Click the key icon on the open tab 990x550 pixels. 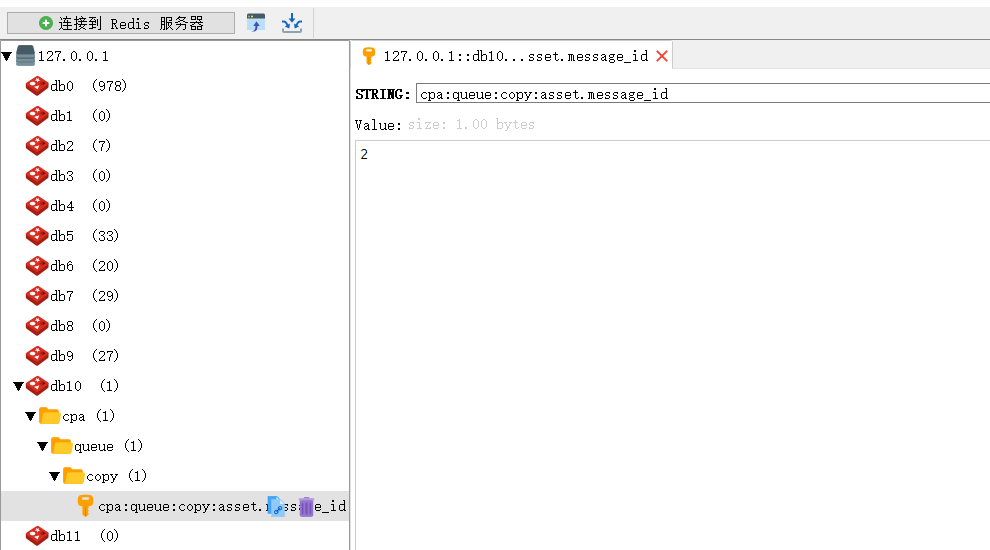coord(369,56)
